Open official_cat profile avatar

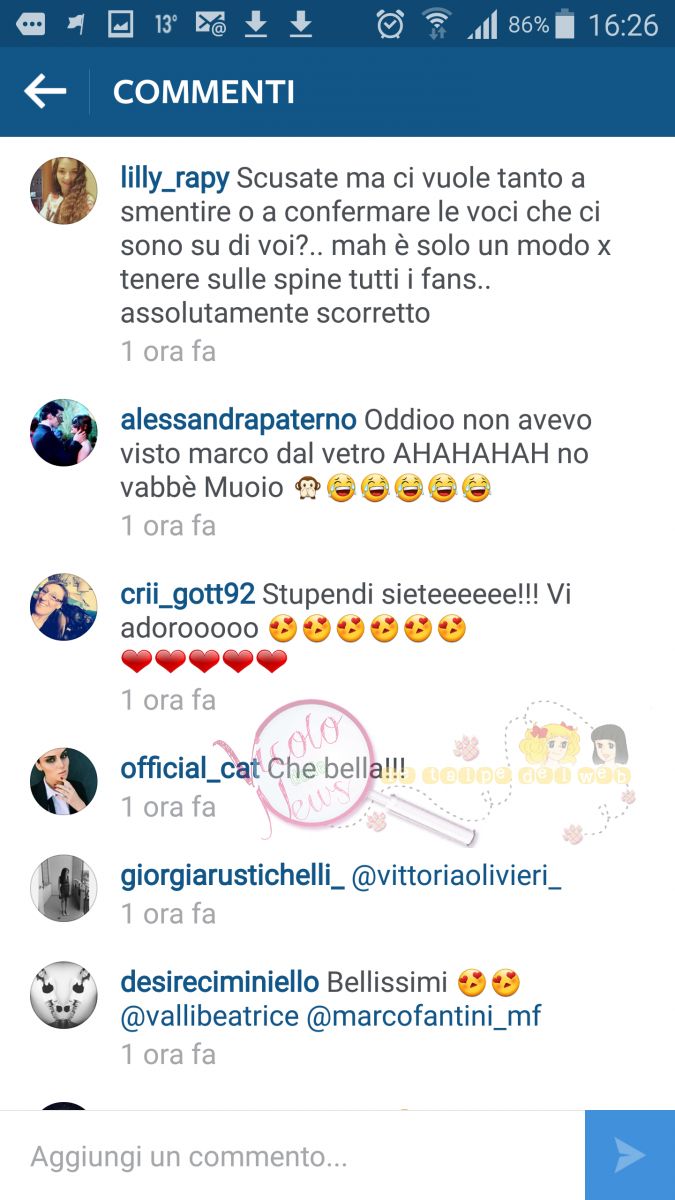[64, 781]
